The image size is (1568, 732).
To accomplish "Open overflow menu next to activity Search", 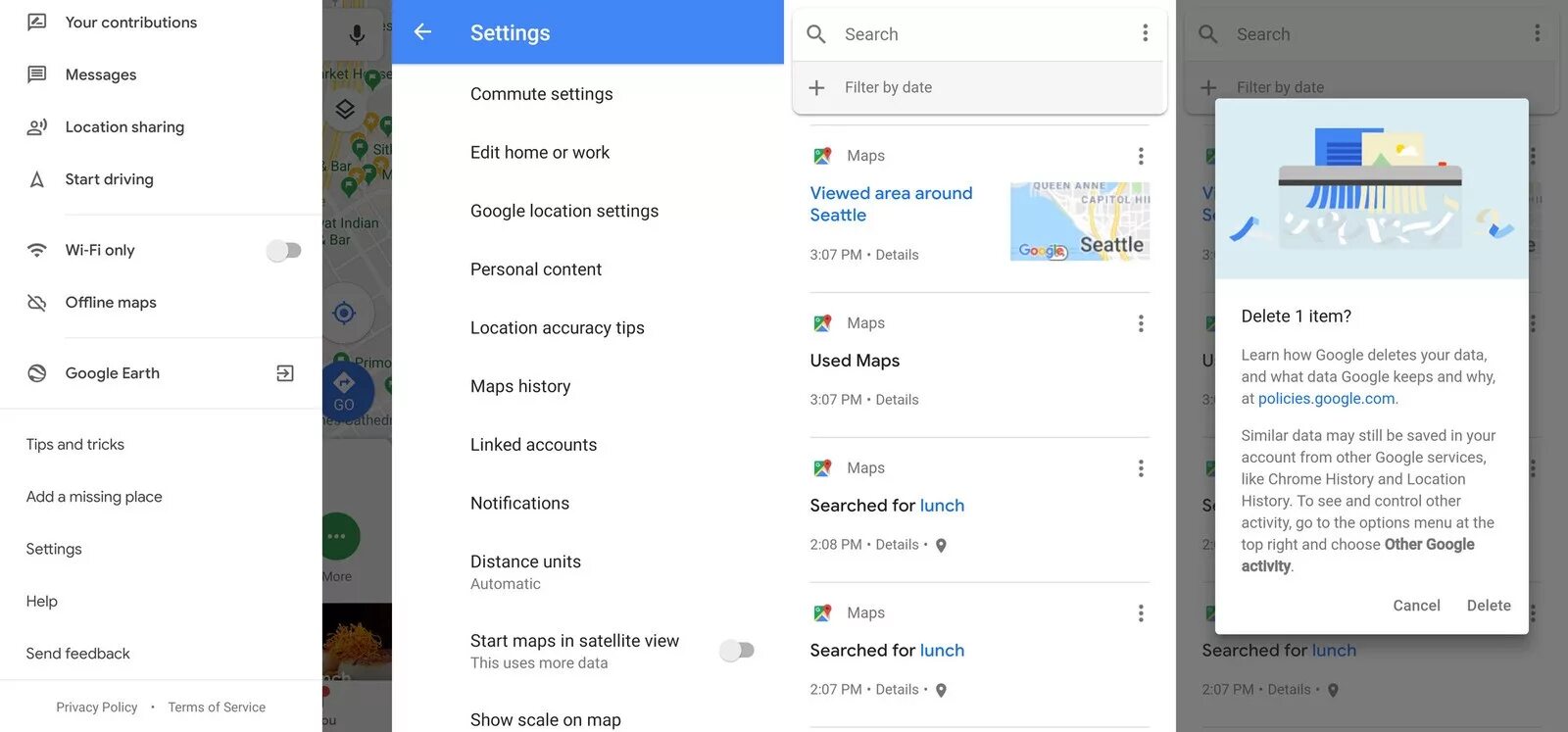I will click(x=1145, y=33).
